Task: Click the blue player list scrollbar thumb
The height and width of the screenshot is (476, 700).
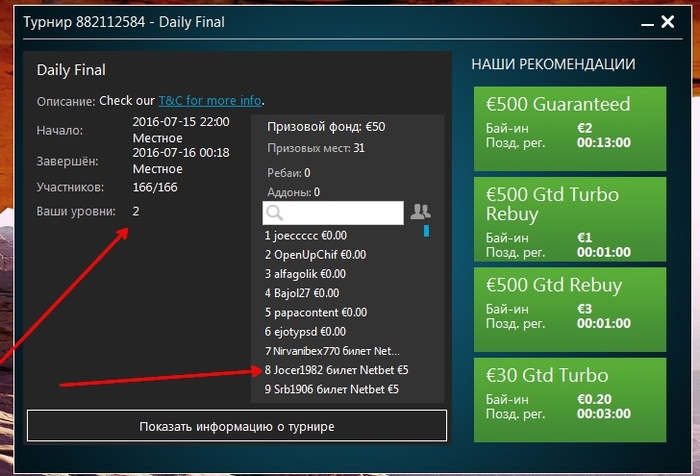Action: (x=426, y=231)
